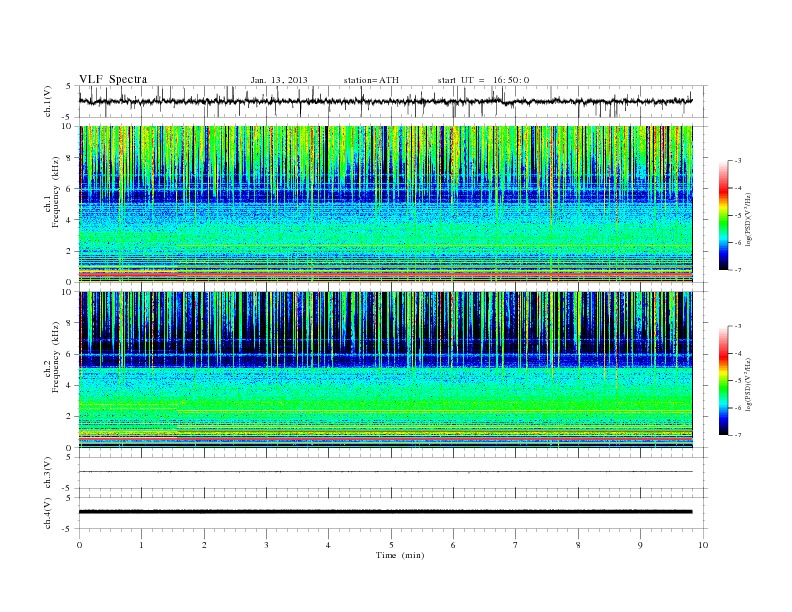Viewport: 792px width, 612px height.
Task: Click the "station=ATH" header label
Action: [371, 80]
